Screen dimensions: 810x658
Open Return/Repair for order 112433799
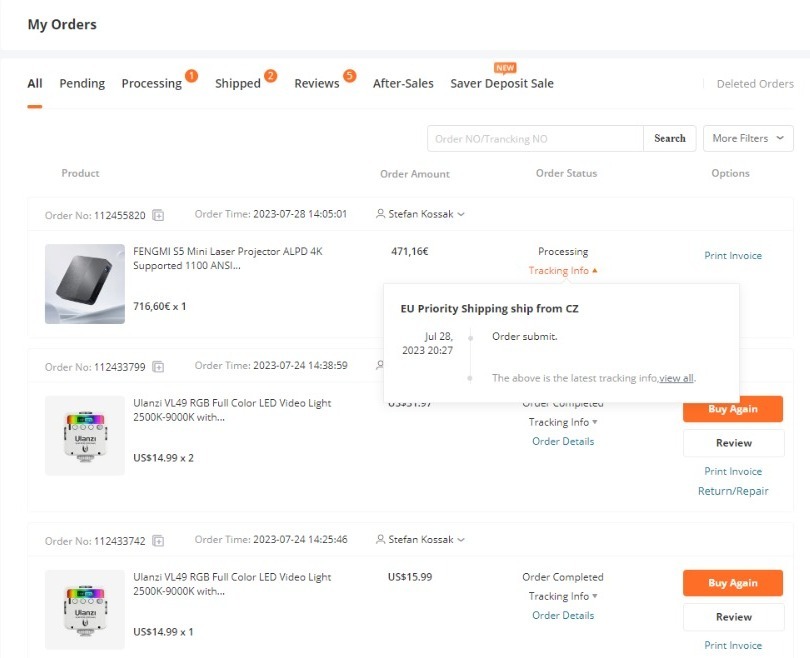click(733, 491)
